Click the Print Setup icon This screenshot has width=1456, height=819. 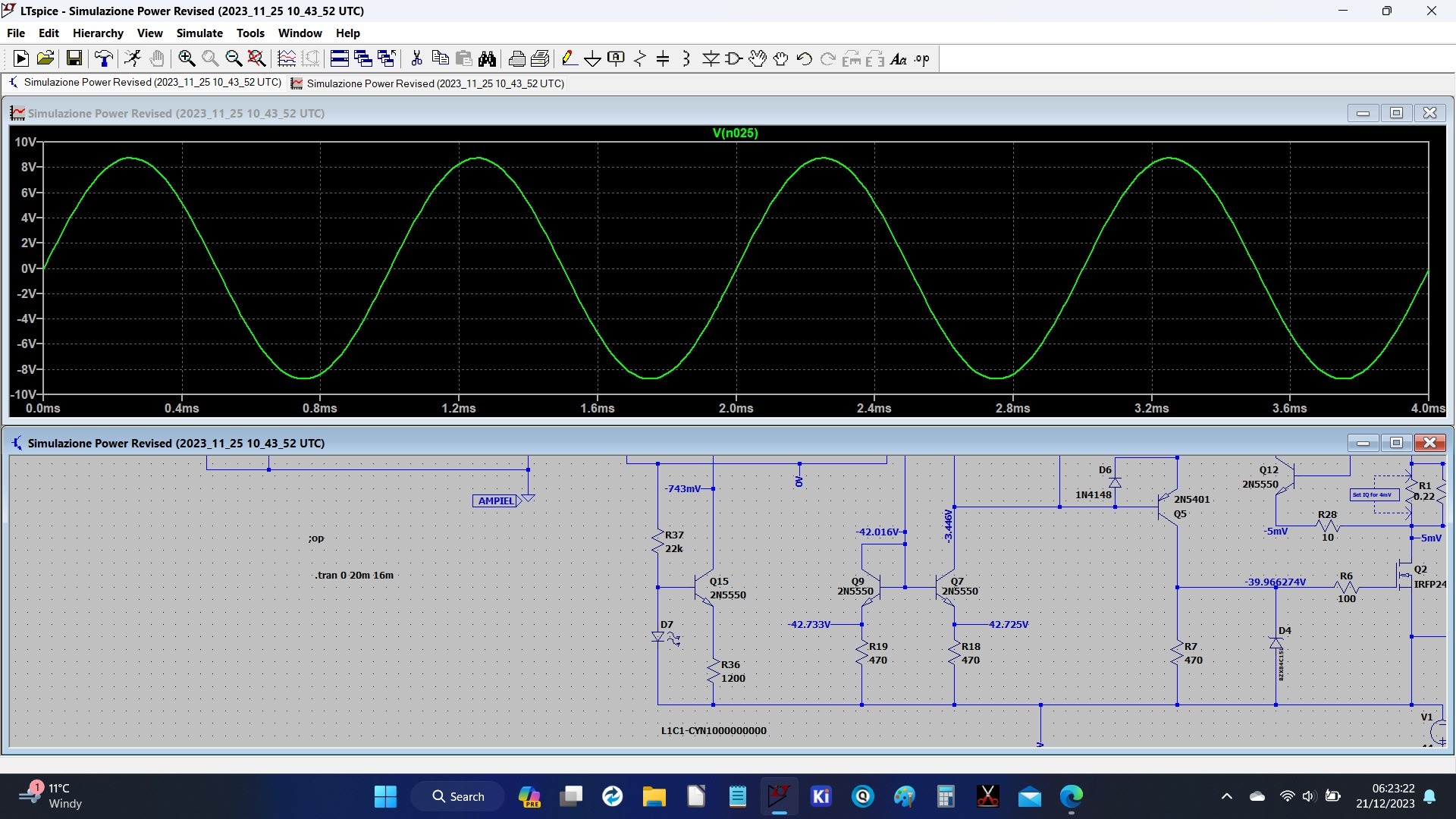tap(517, 58)
